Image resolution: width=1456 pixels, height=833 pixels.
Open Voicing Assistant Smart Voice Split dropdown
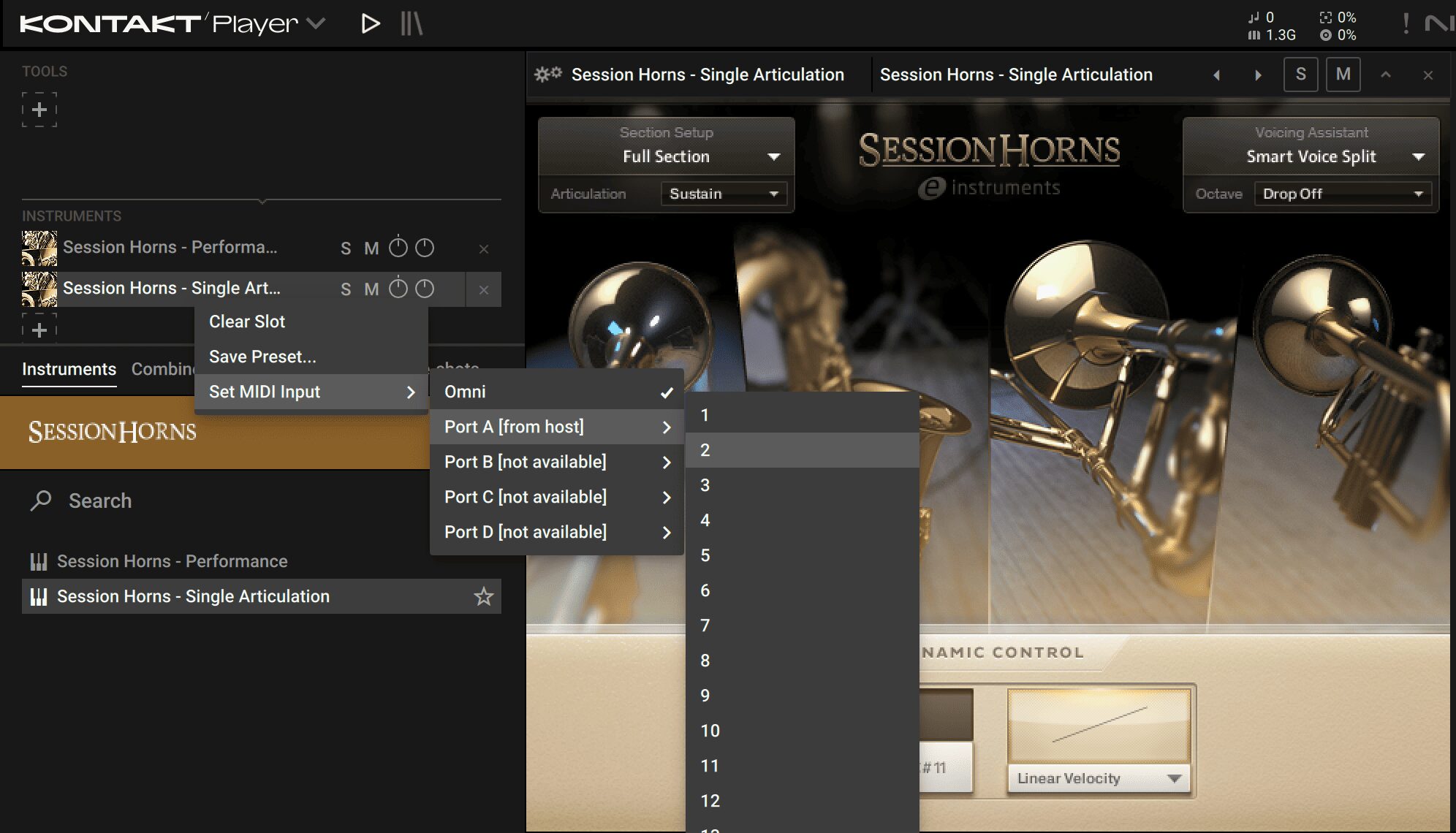click(x=1311, y=156)
